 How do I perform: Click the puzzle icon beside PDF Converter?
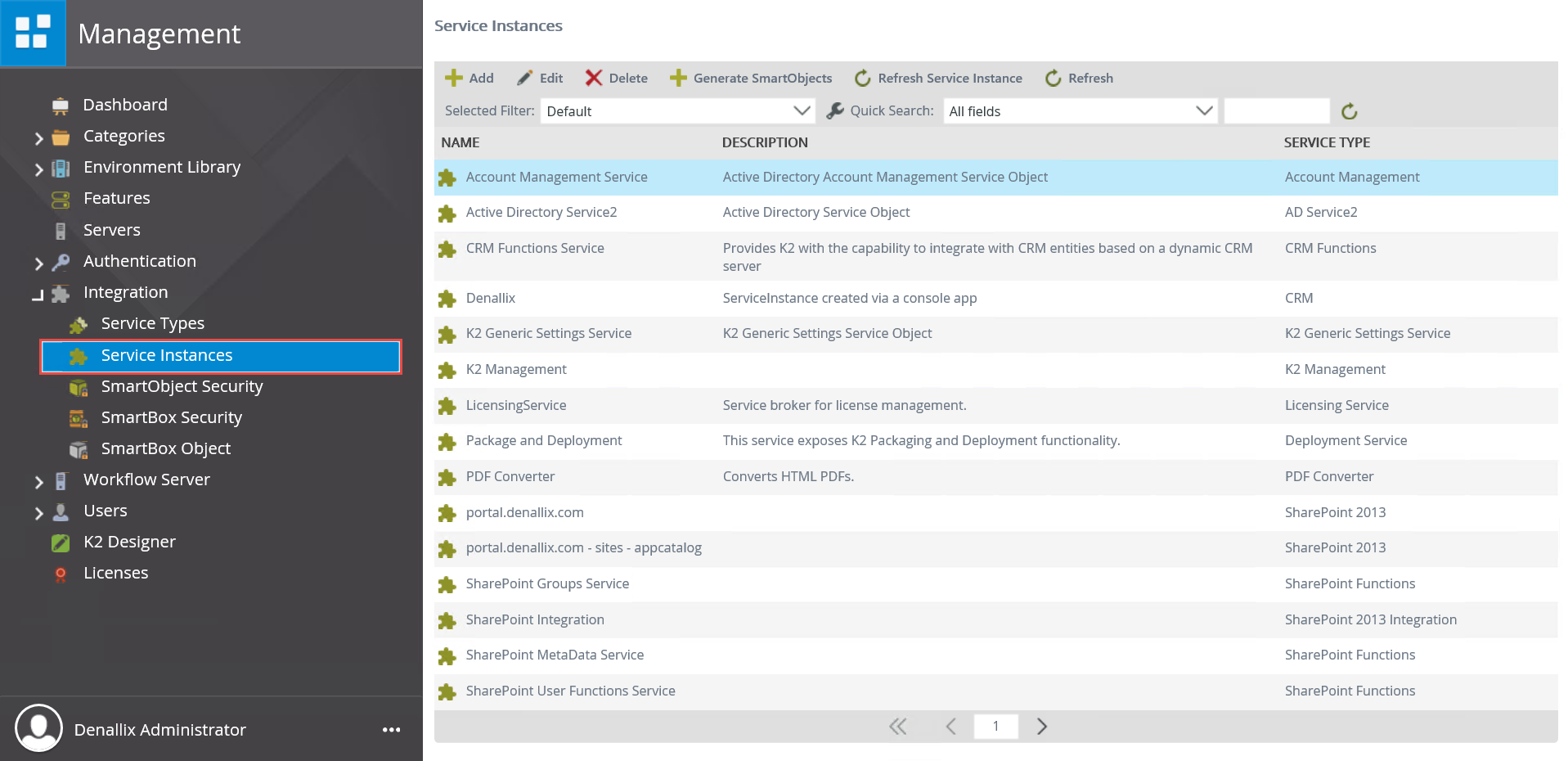(447, 477)
